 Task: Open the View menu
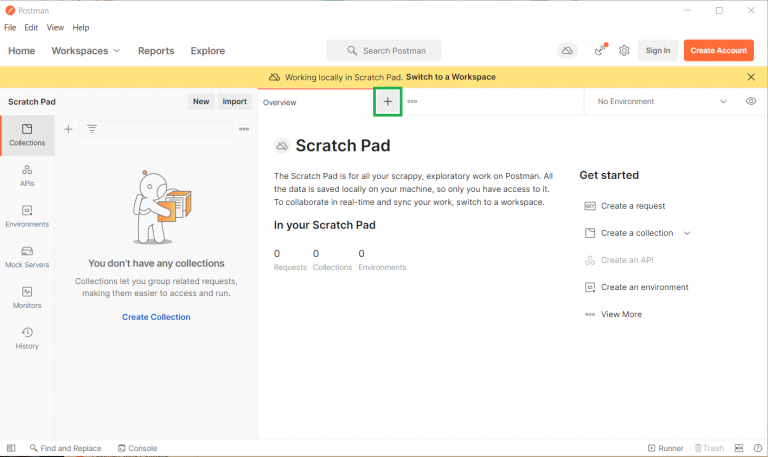tap(55, 27)
